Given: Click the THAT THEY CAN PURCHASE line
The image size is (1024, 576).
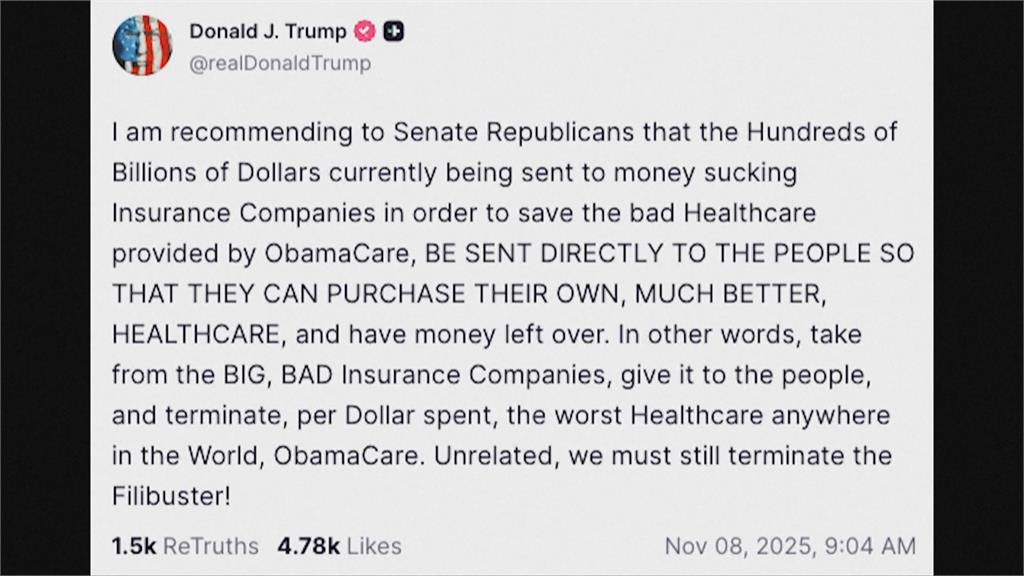Looking at the screenshot, I should click(x=470, y=294).
